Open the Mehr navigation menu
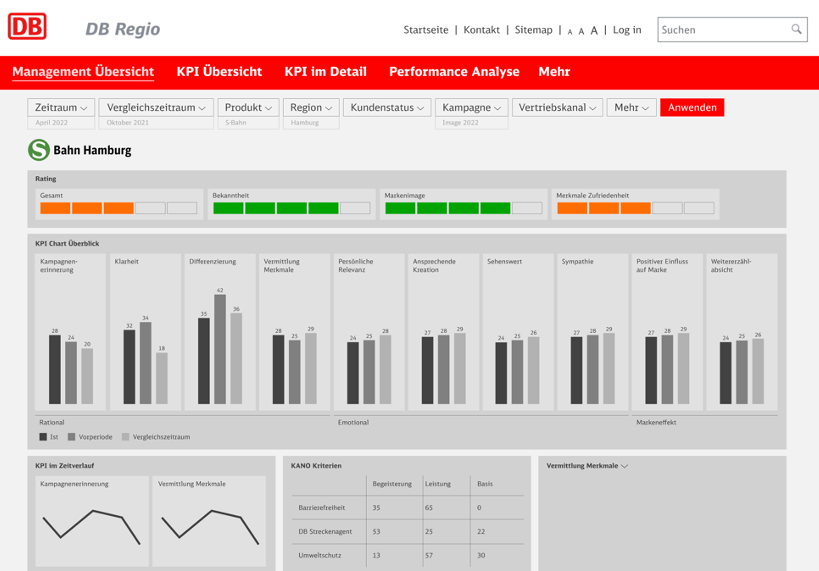 (x=554, y=72)
